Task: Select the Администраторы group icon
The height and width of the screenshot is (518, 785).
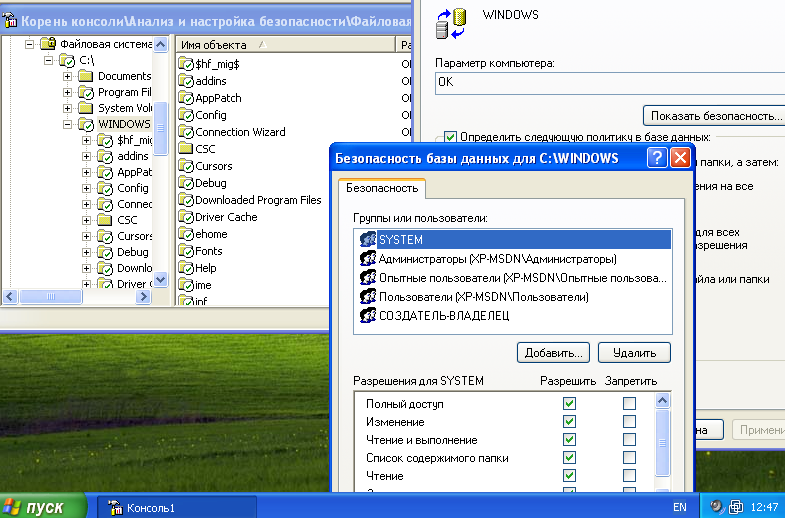Action: (x=367, y=258)
